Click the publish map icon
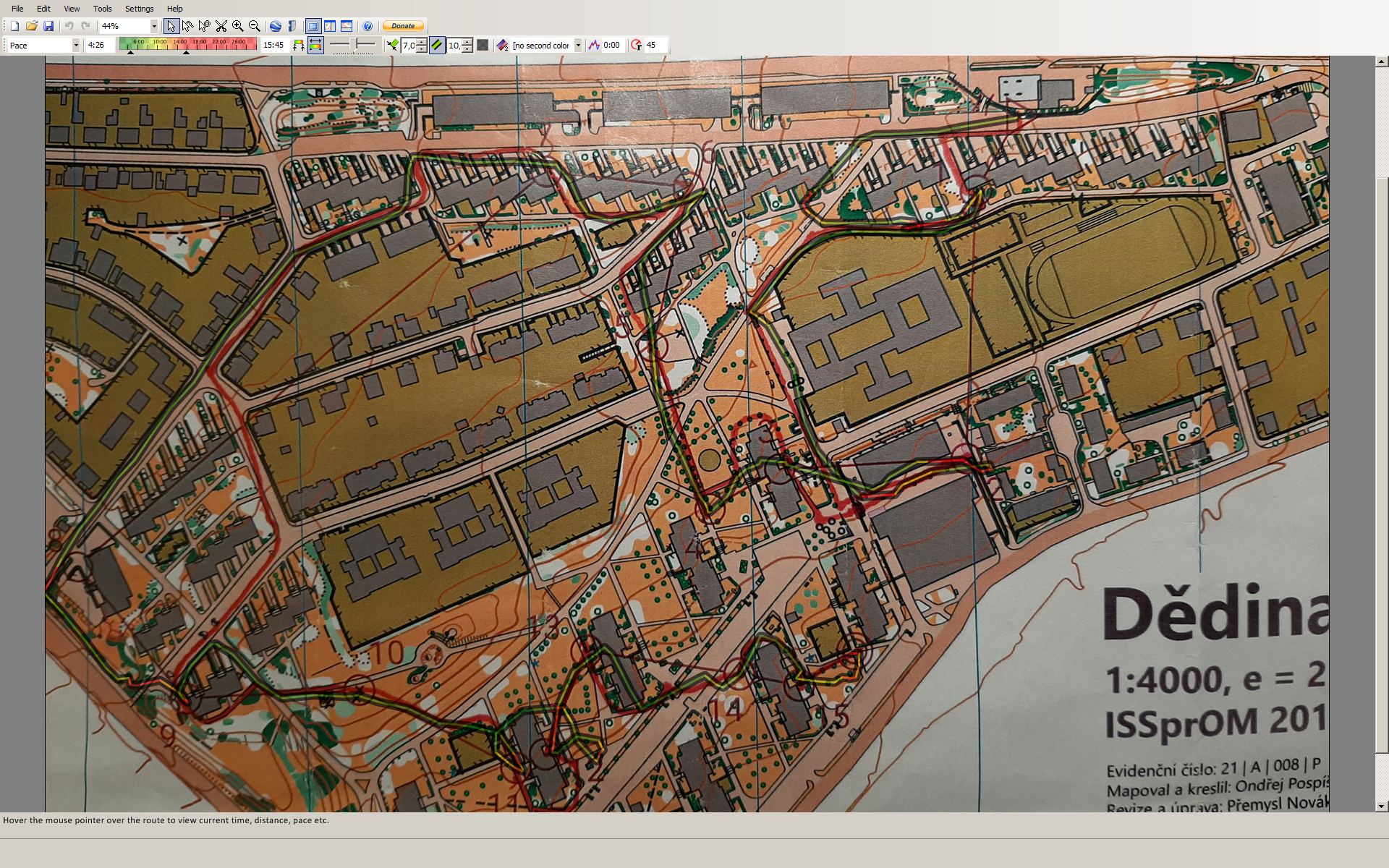 (x=292, y=26)
